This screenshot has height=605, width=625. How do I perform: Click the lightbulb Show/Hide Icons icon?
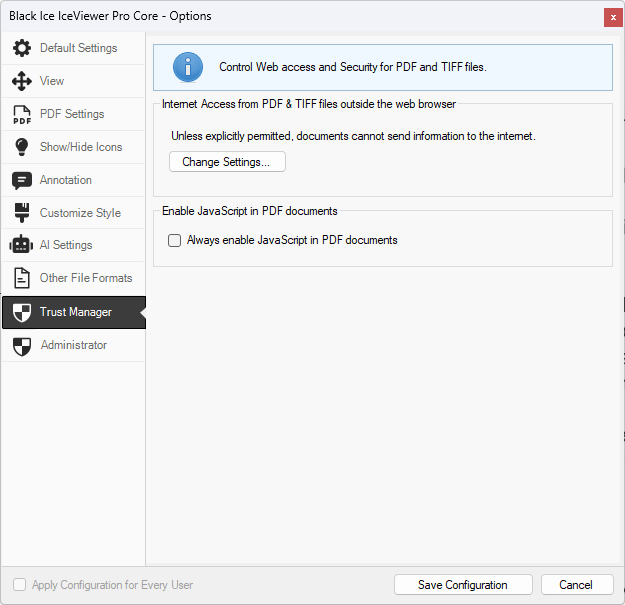click(22, 147)
